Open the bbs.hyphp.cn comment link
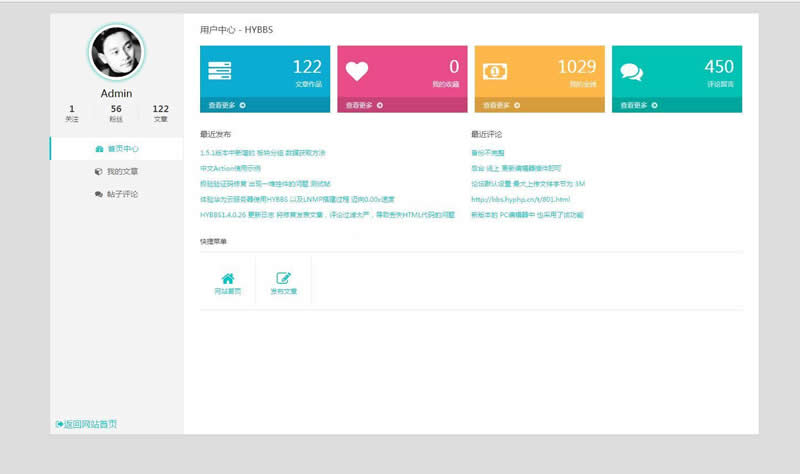This screenshot has height=474, width=800. pos(520,200)
